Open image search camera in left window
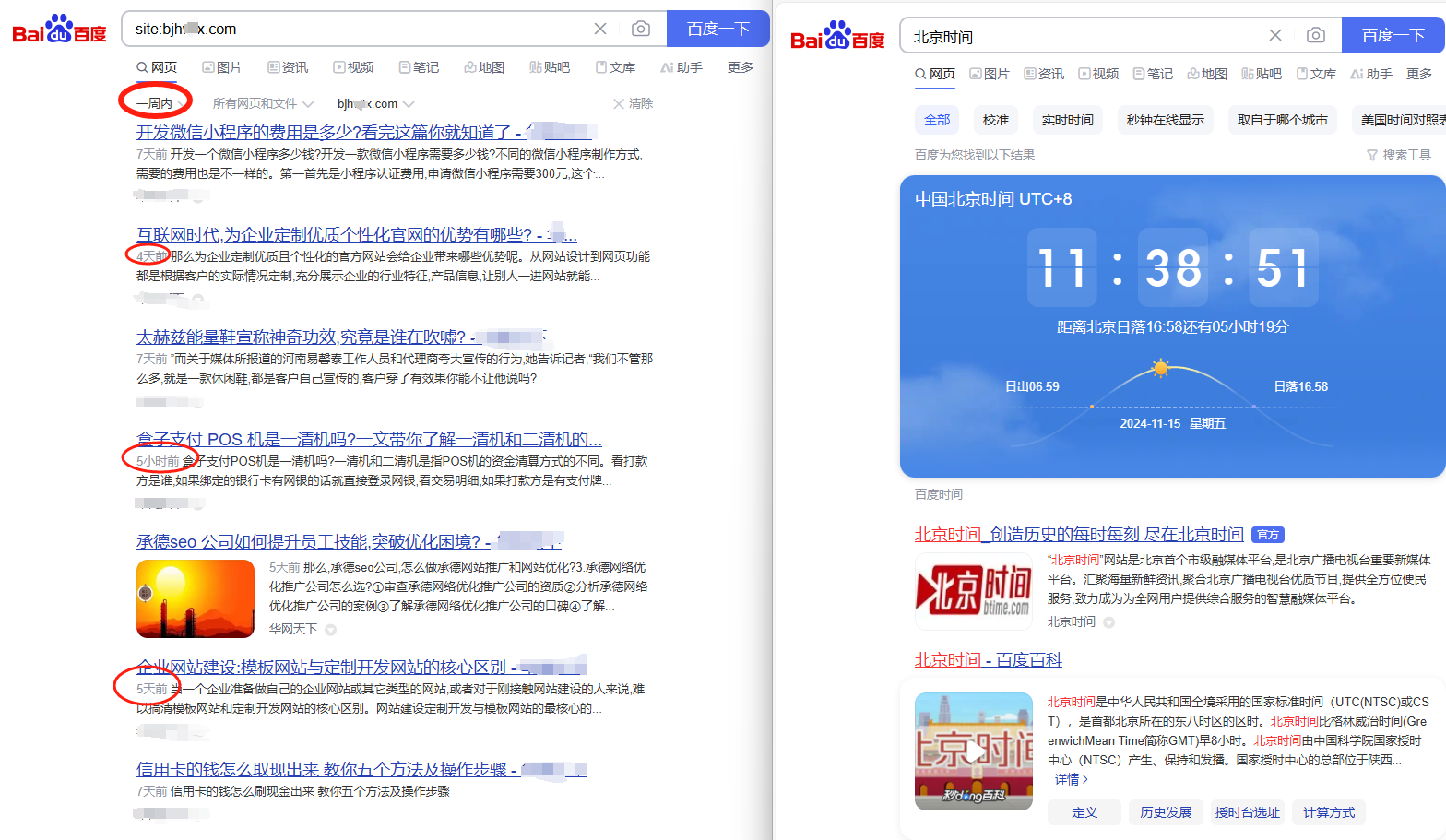The height and width of the screenshot is (840, 1446). pyautogui.click(x=641, y=29)
